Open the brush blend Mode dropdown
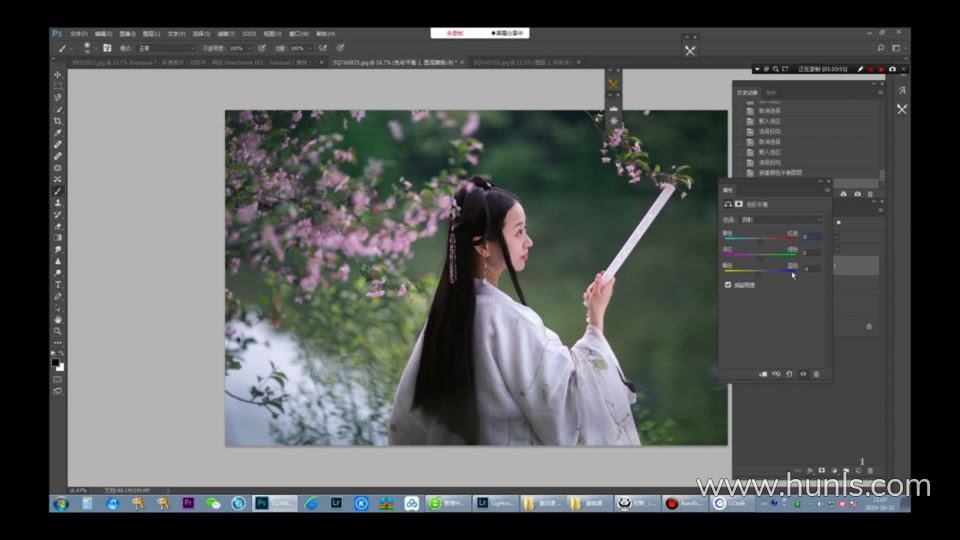The image size is (960, 540). tap(165, 48)
